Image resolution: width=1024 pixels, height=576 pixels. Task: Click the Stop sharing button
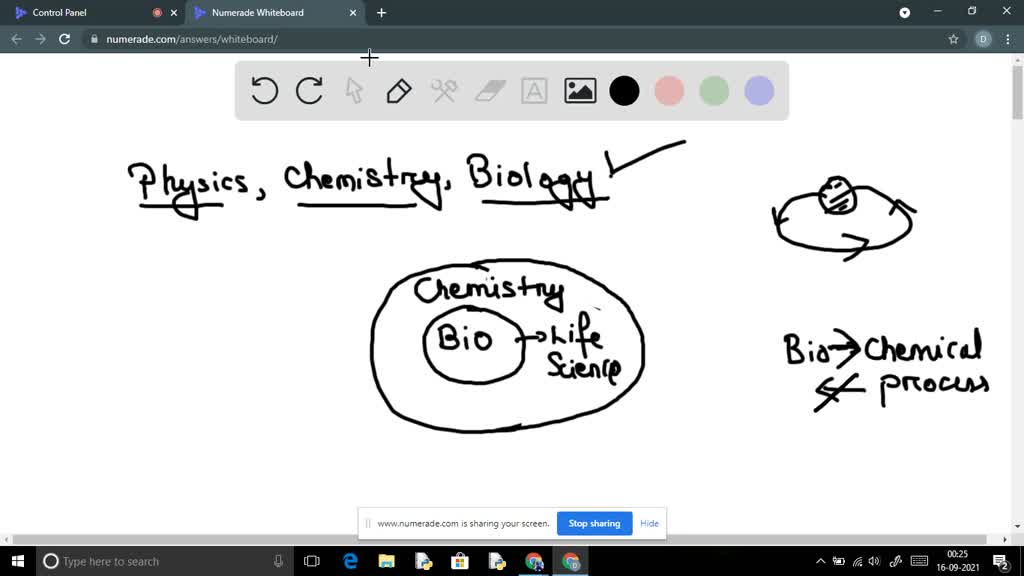(x=594, y=523)
